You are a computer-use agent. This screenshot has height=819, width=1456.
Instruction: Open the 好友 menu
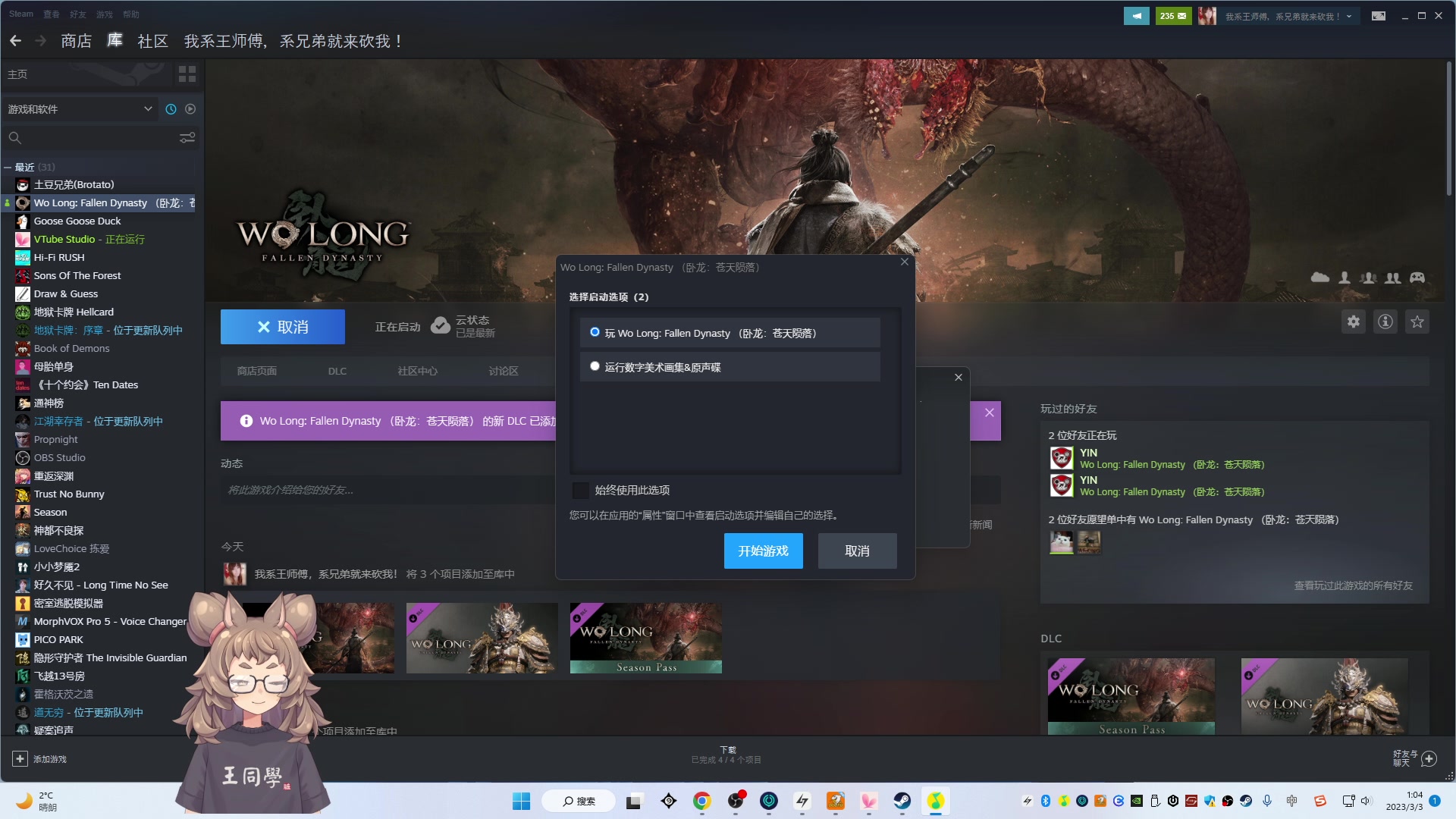(x=77, y=14)
